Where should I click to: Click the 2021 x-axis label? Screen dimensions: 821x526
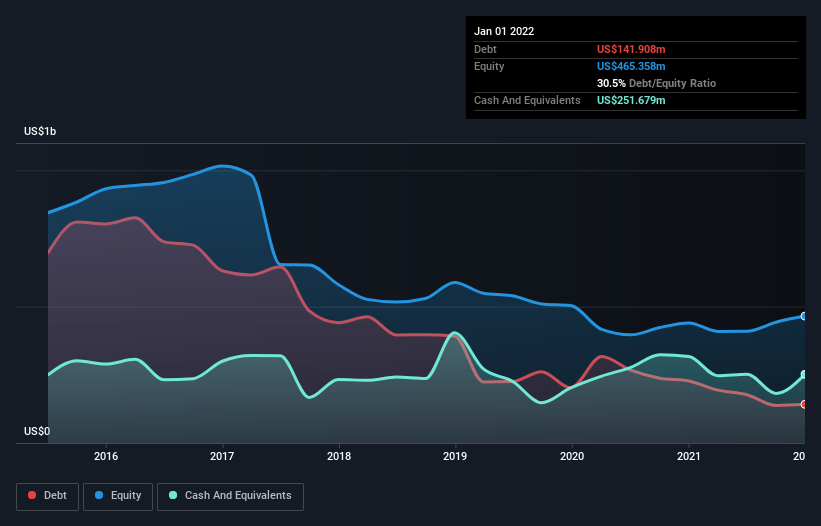pyautogui.click(x=689, y=456)
